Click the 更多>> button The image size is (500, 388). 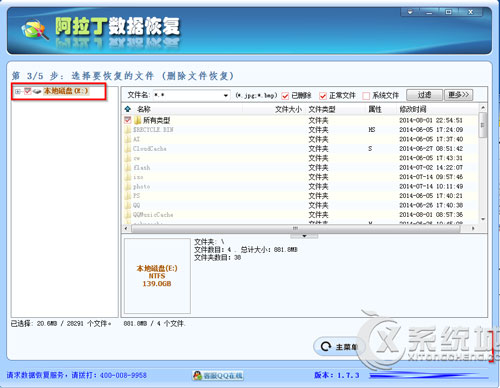pos(459,95)
